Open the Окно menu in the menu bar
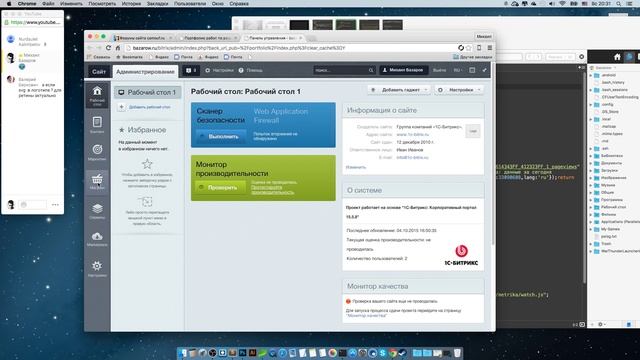 pos(218,3)
